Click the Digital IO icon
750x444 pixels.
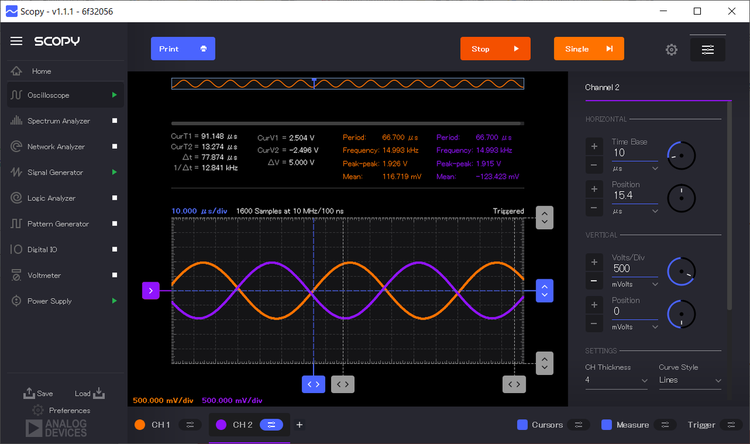(16, 249)
